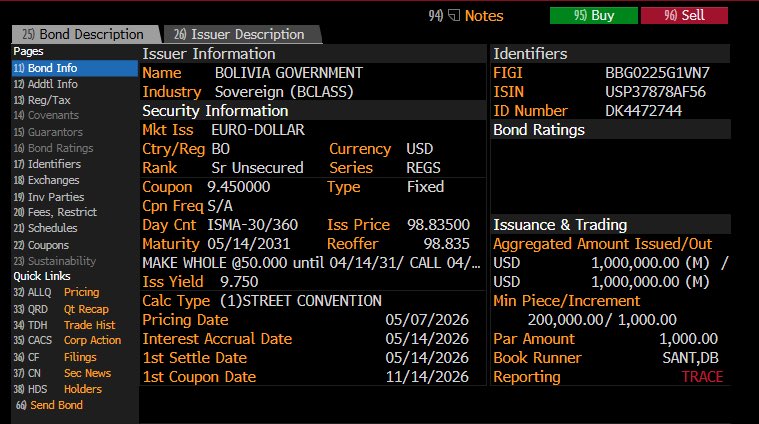Open the Coupons page
This screenshot has height=424, width=759.
[x=41, y=245]
